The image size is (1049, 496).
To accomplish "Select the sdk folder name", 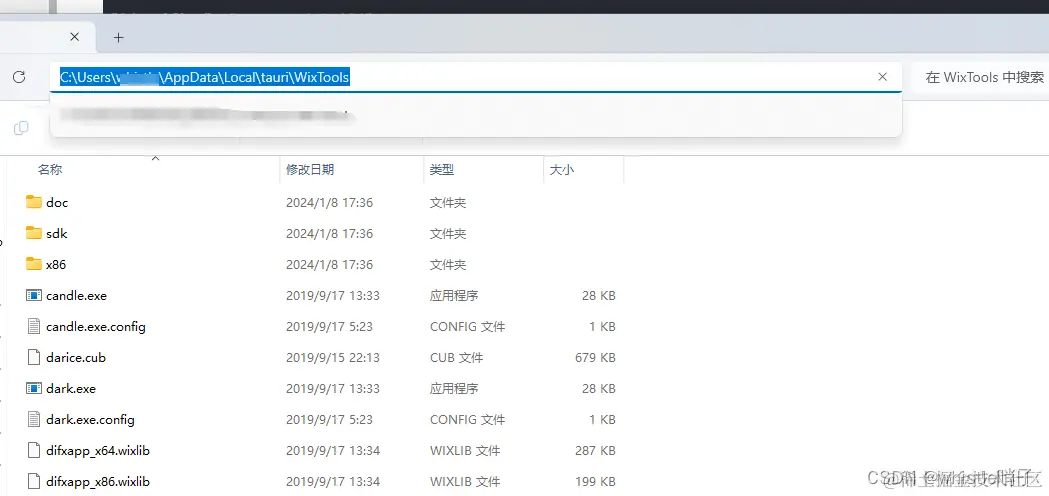I will [56, 234].
